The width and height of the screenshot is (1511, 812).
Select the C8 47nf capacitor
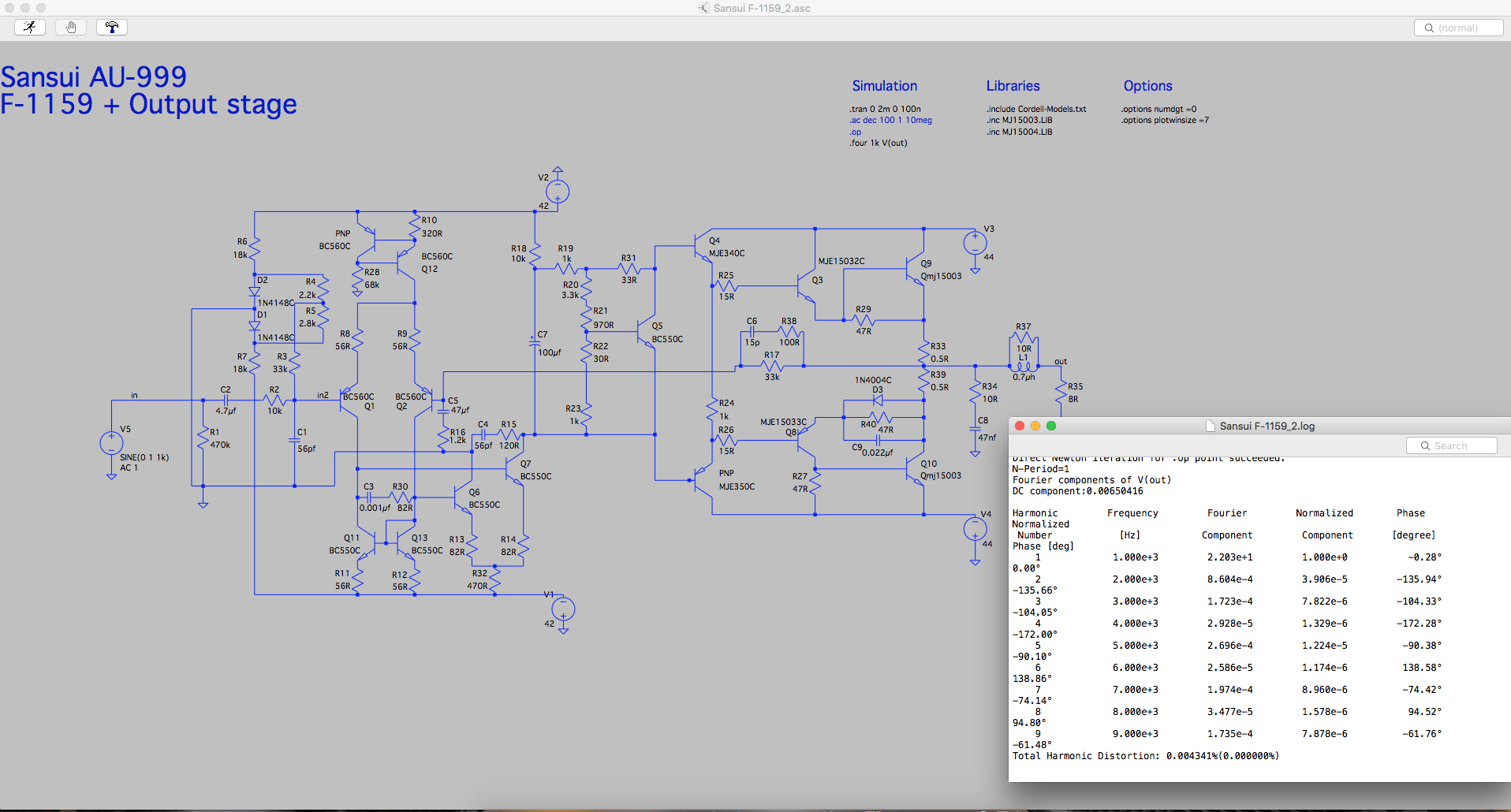point(975,430)
